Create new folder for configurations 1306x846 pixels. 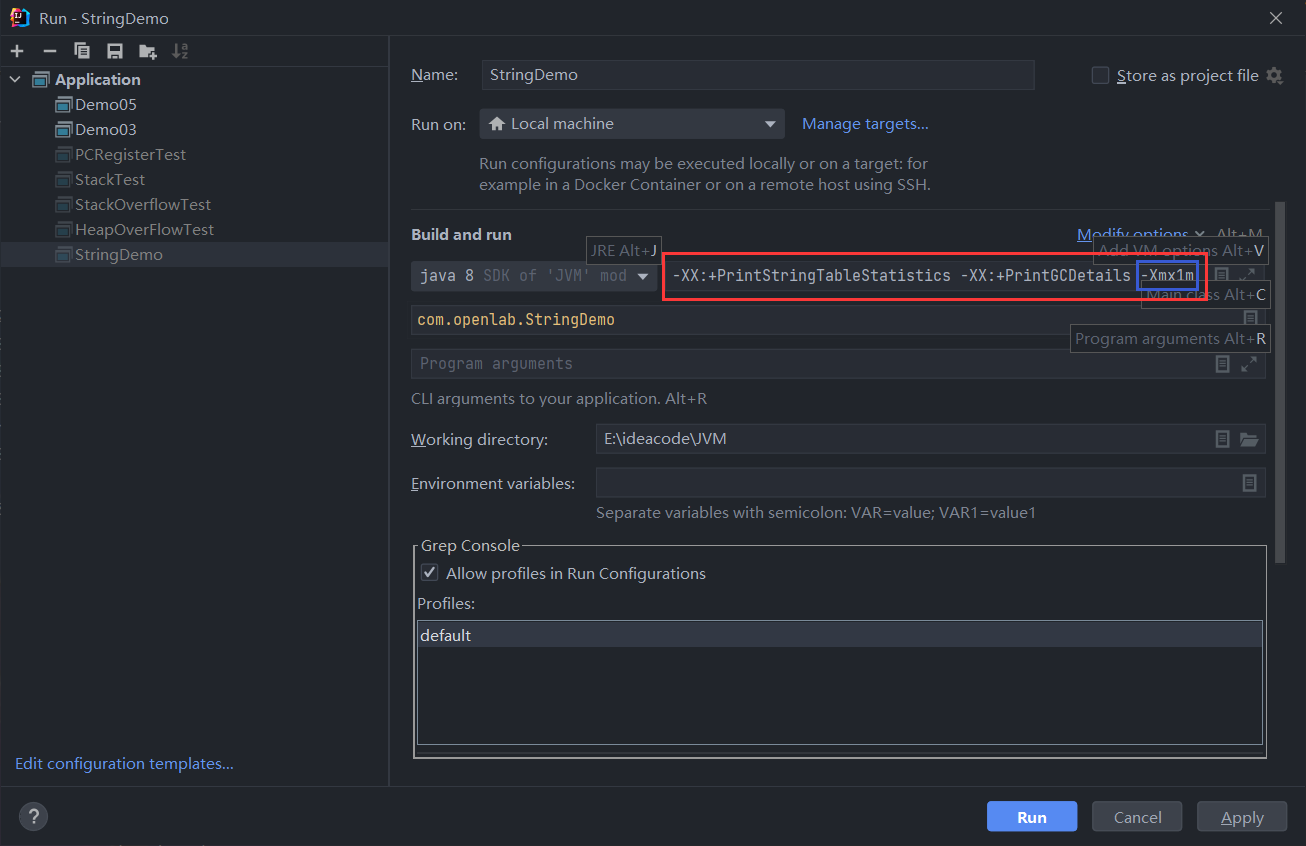pos(148,51)
